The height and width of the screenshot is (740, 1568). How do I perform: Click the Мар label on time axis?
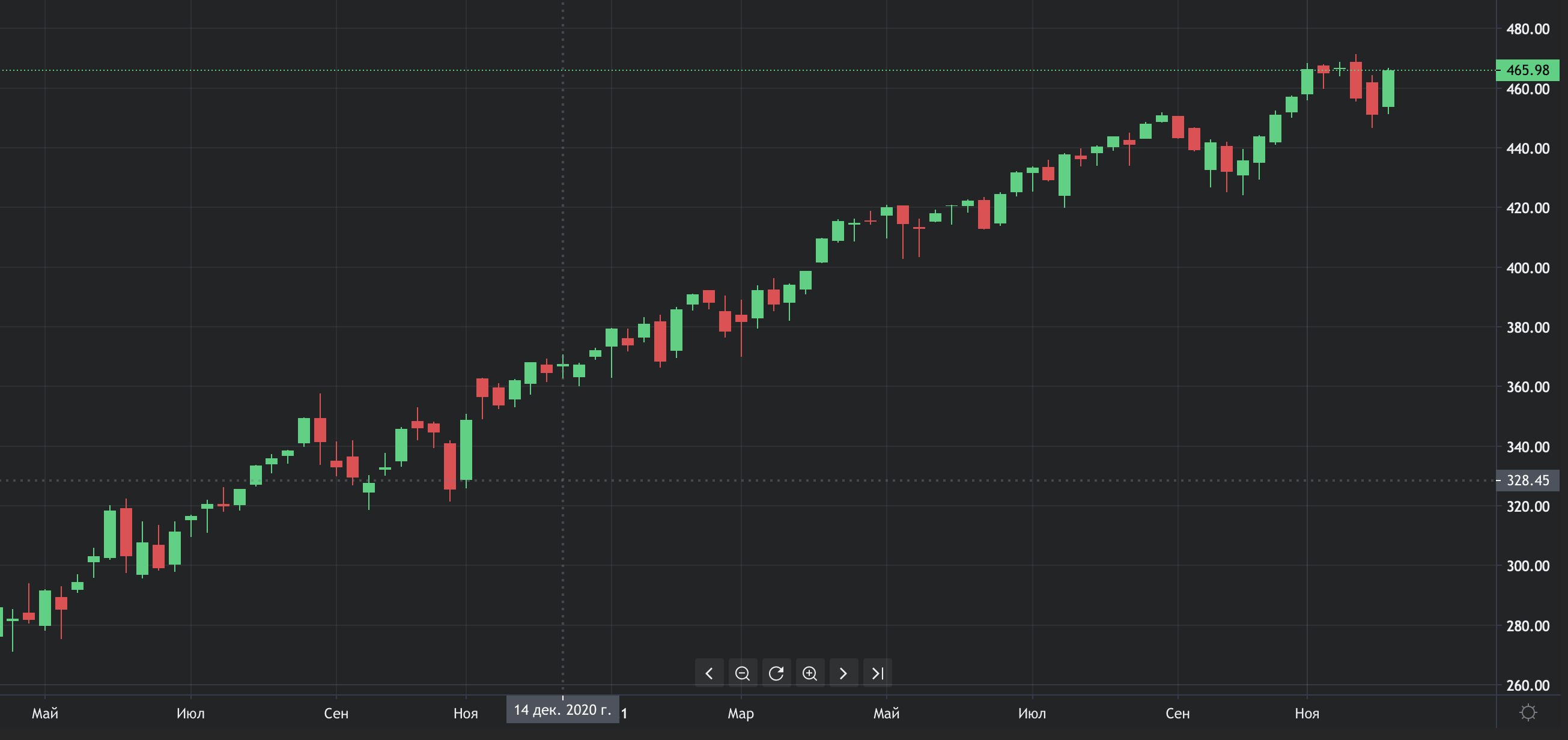(741, 713)
